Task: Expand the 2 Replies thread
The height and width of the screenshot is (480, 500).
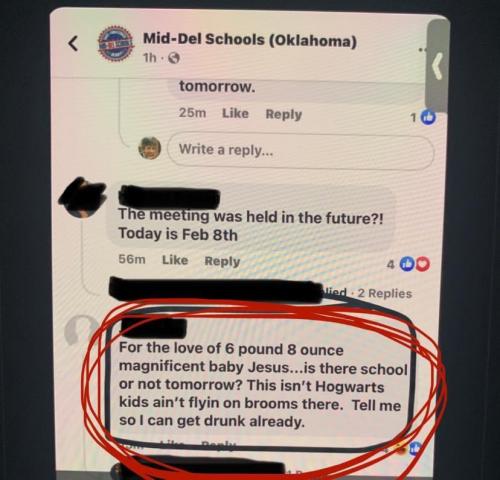Action: click(385, 293)
